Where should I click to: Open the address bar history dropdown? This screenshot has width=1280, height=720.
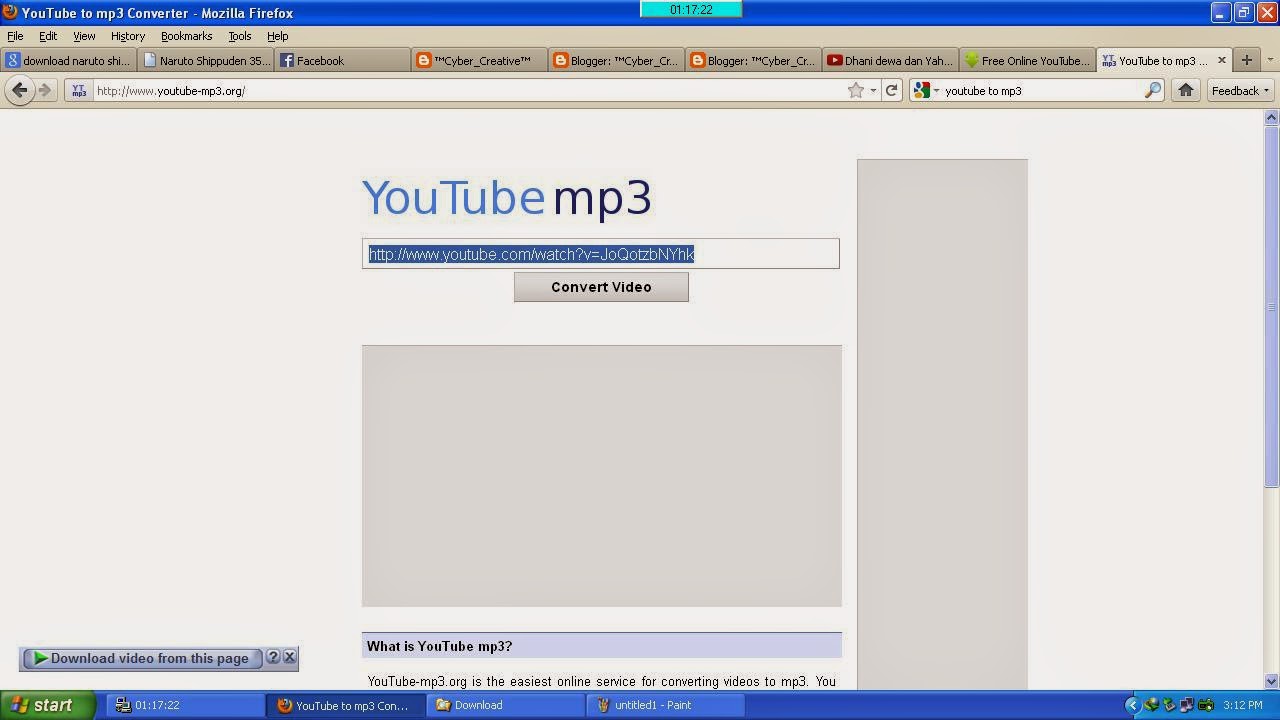(873, 90)
